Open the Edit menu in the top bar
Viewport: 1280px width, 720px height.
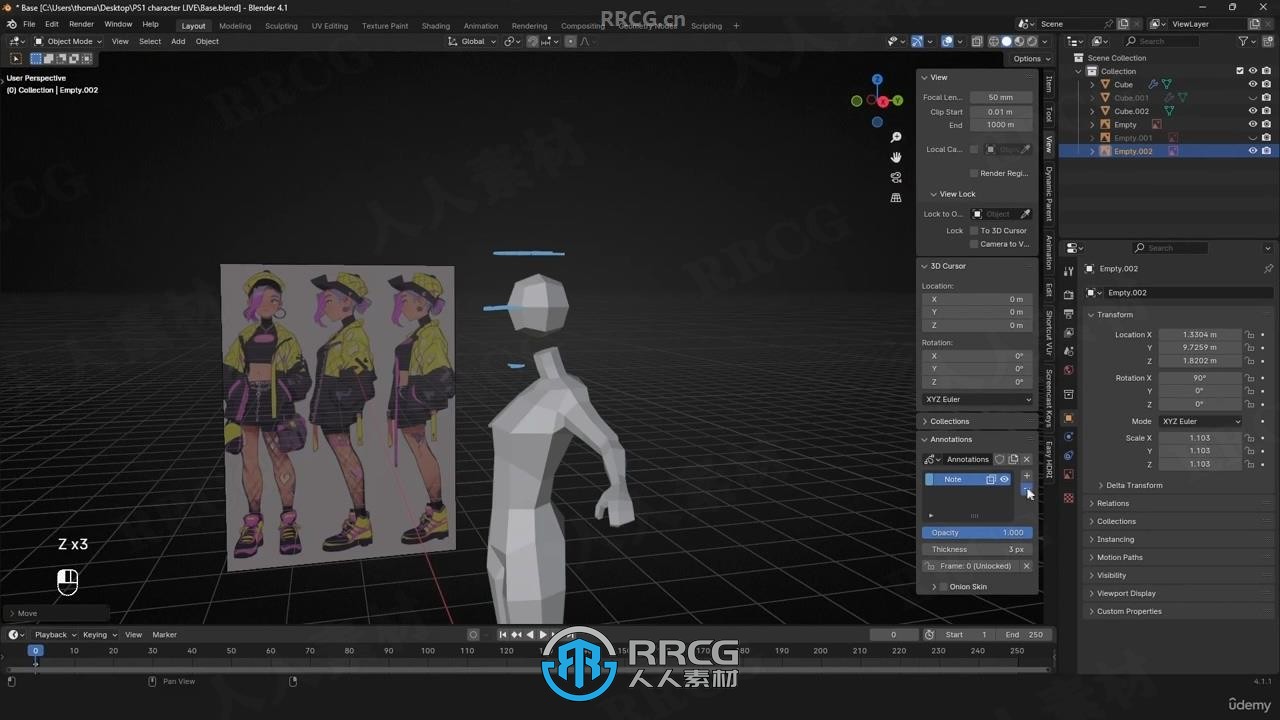(51, 24)
